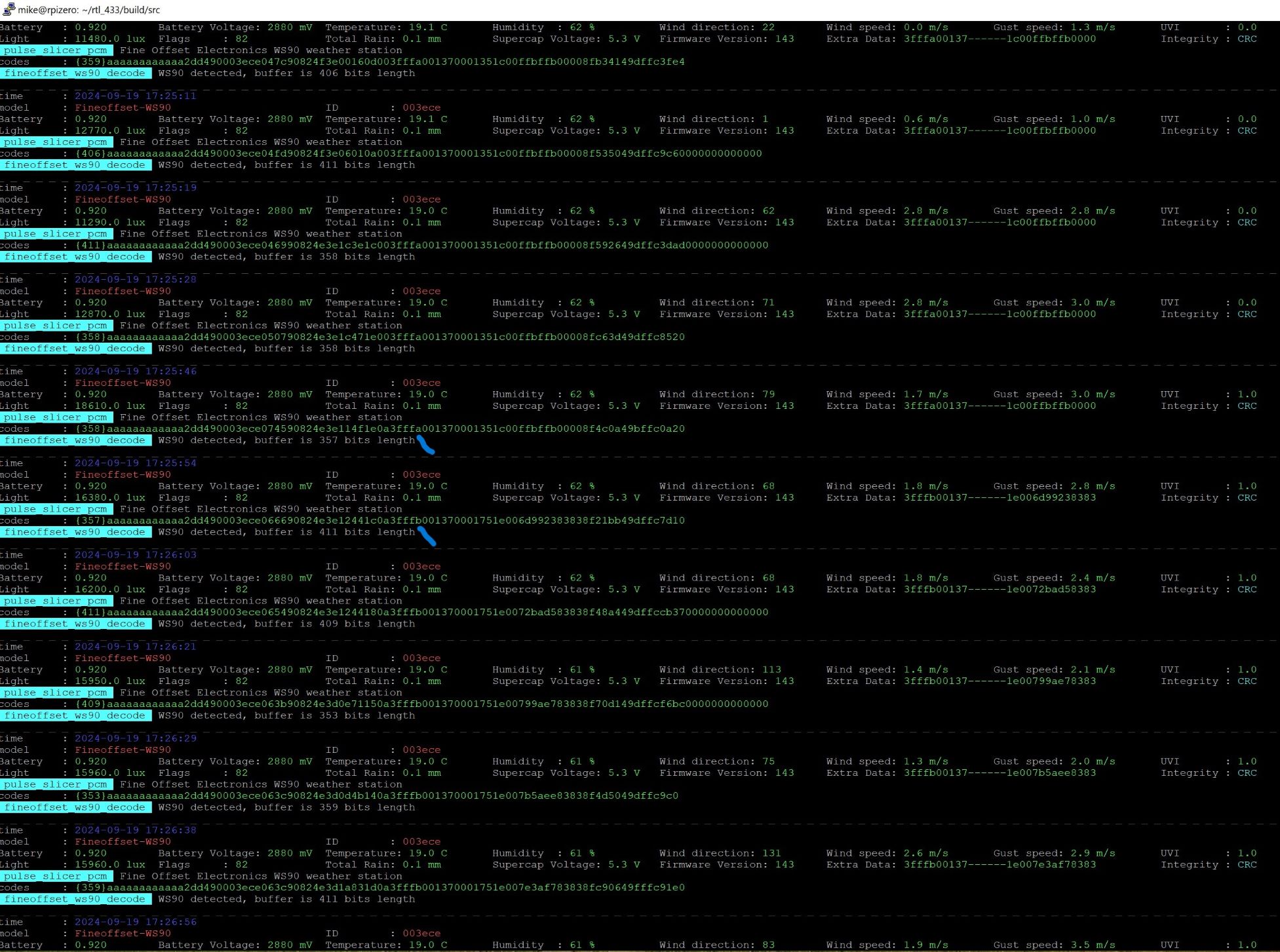Screen dimensions: 1280x952
Task: Click the last fineoffset ws90 decode highlight
Action: (x=74, y=899)
